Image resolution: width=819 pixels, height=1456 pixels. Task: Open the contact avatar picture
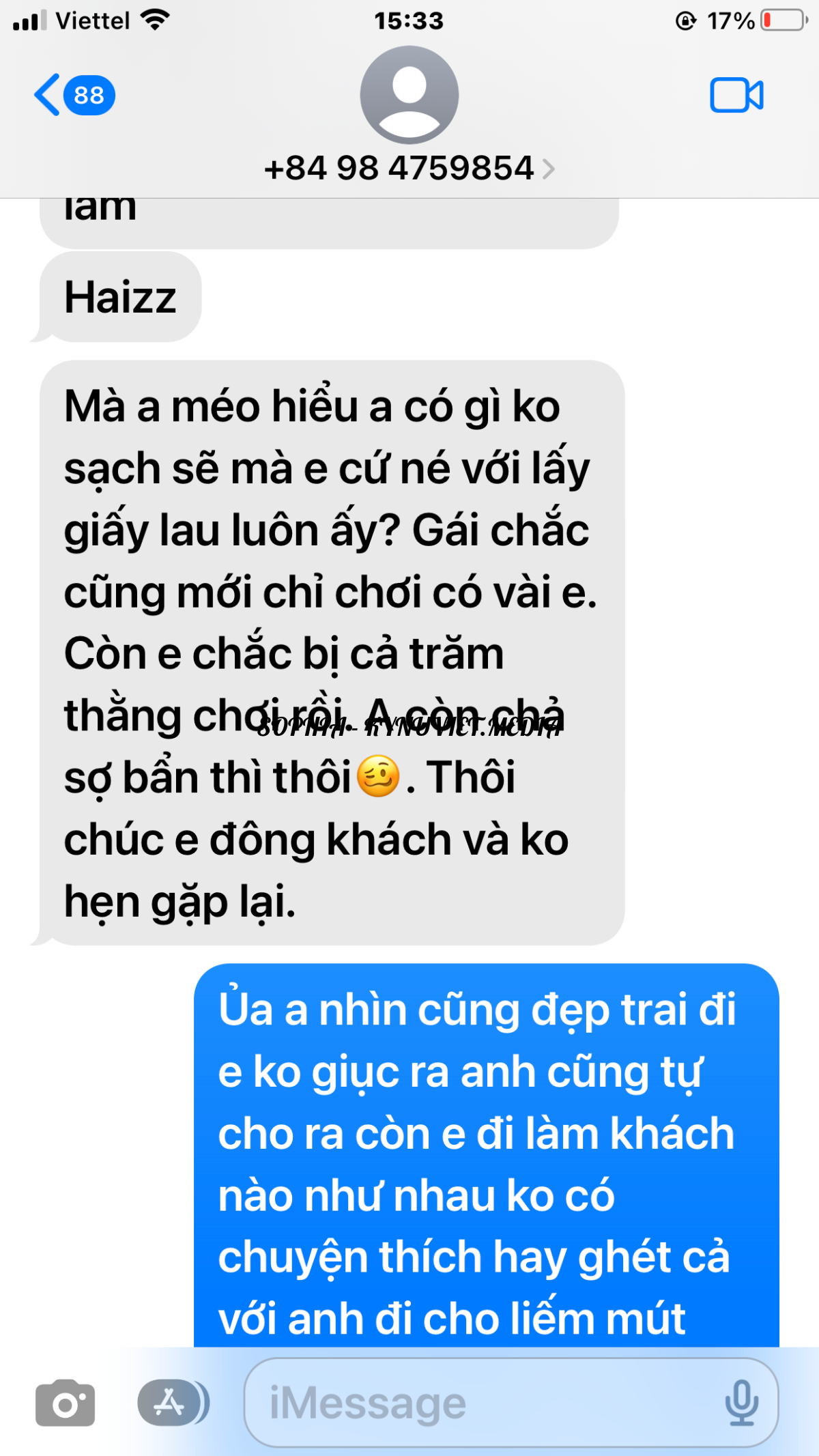click(x=409, y=95)
